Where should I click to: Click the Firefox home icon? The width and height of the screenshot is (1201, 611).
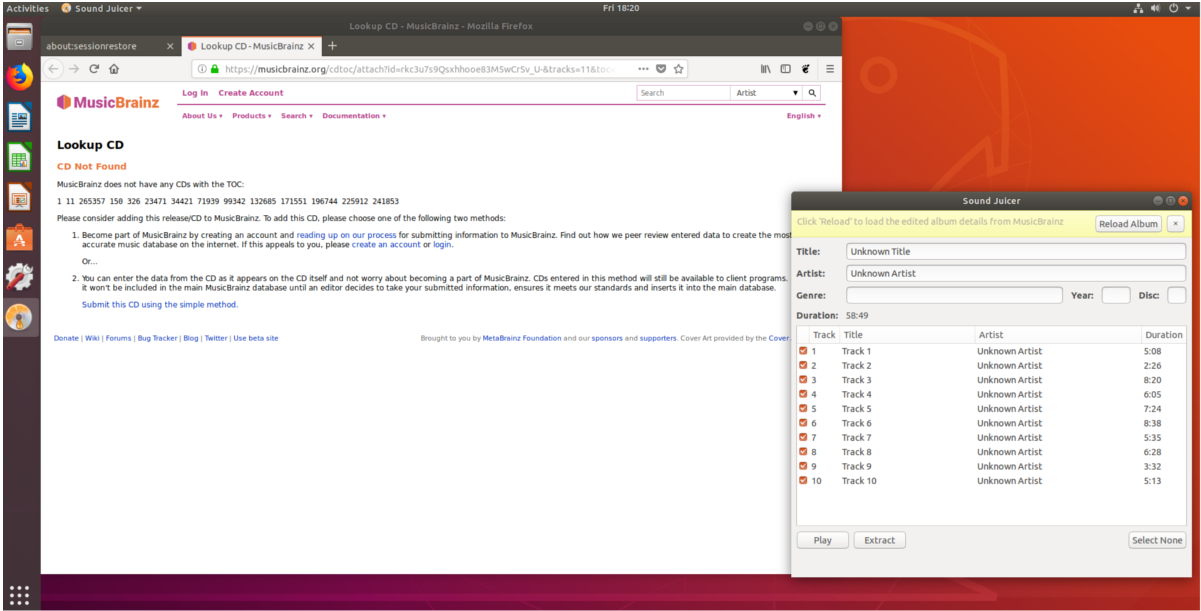point(114,69)
